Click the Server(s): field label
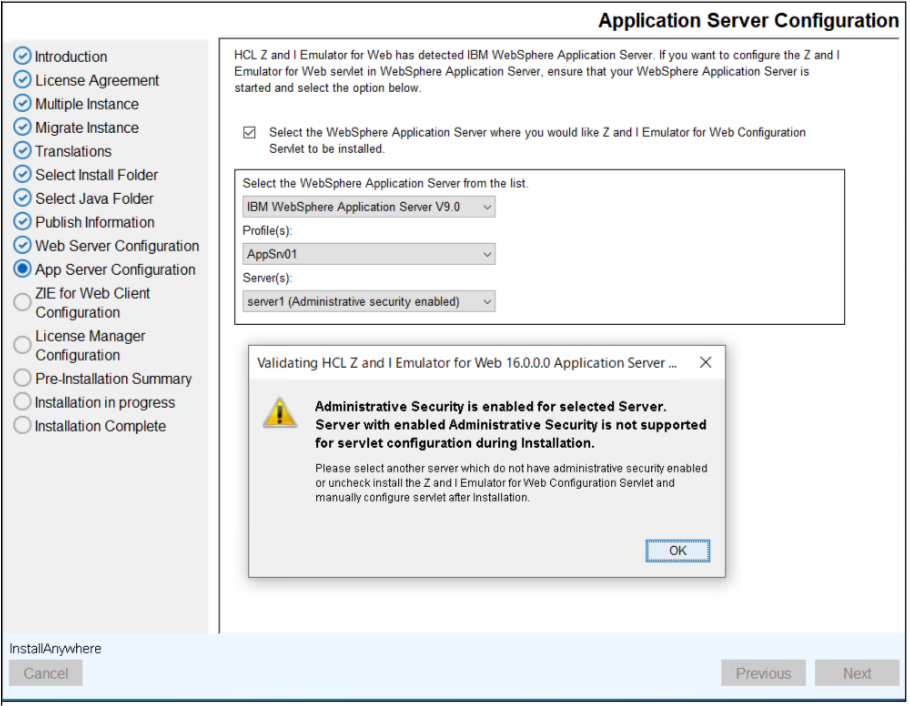This screenshot has width=910, height=706. (267, 278)
